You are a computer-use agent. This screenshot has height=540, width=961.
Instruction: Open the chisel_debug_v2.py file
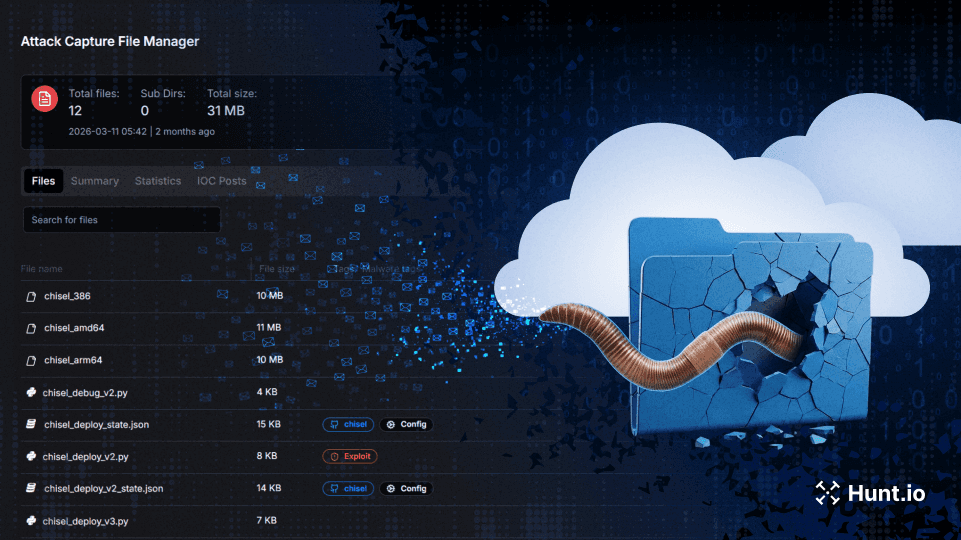tap(85, 393)
